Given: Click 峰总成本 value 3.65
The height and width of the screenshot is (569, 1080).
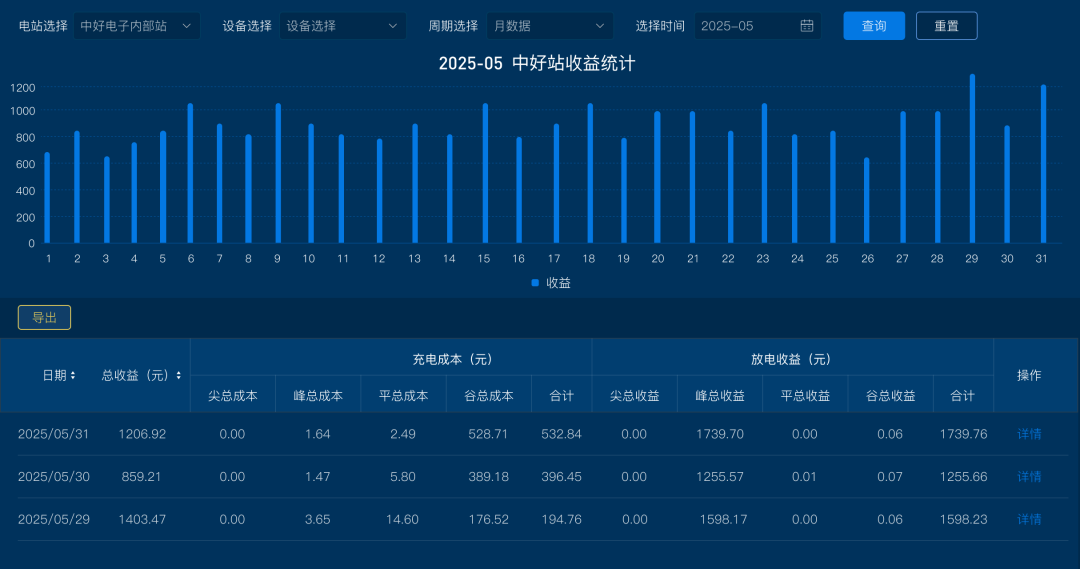Looking at the screenshot, I should coord(318,519).
